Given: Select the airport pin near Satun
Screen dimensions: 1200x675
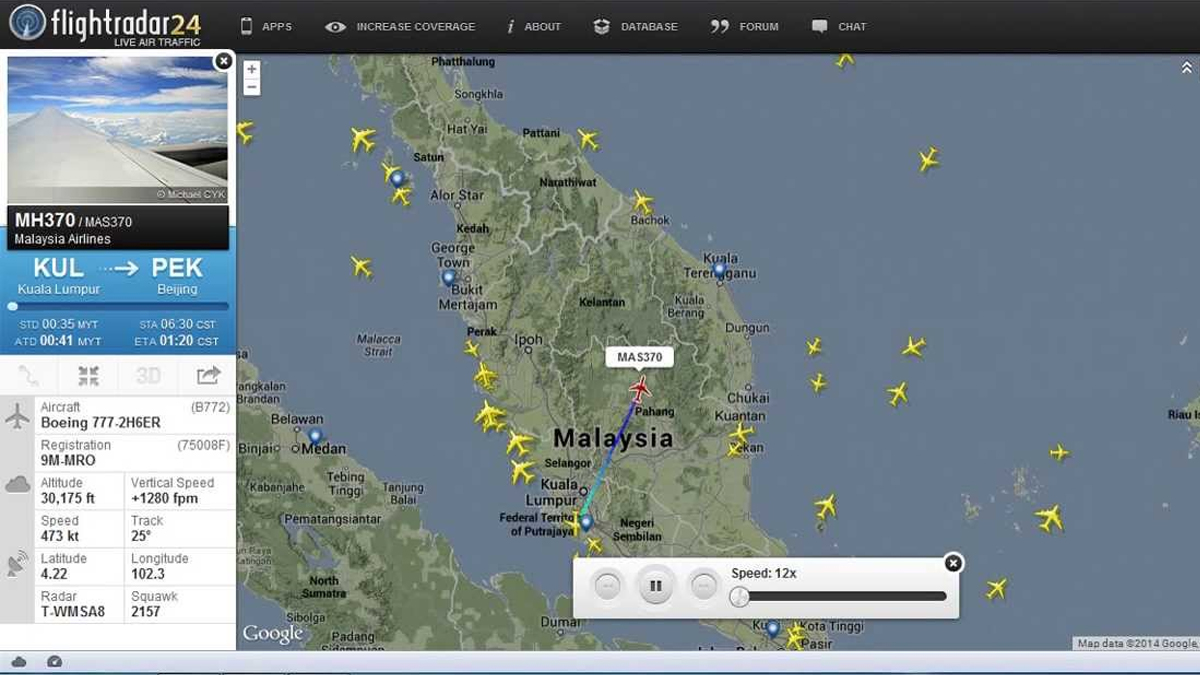Looking at the screenshot, I should [398, 179].
